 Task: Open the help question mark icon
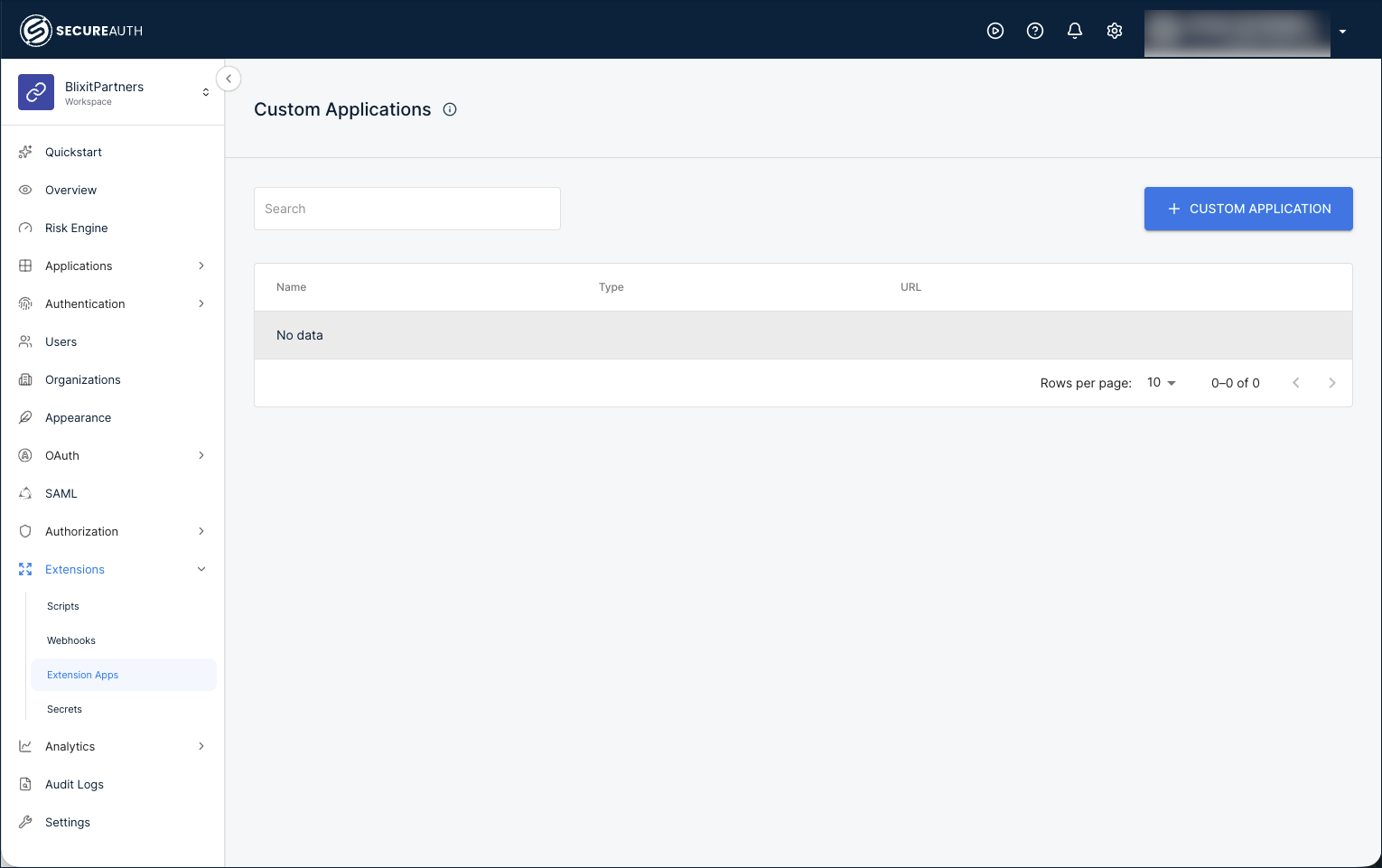tap(1035, 31)
